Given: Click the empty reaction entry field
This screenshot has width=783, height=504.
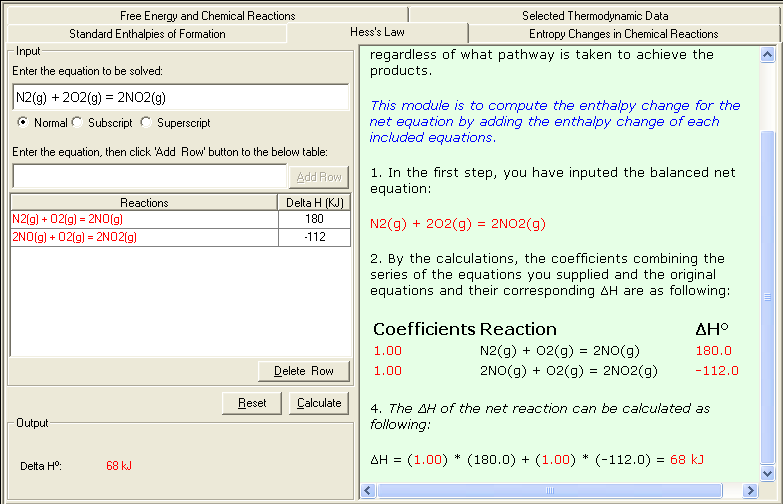Looking at the screenshot, I should pos(149,176).
